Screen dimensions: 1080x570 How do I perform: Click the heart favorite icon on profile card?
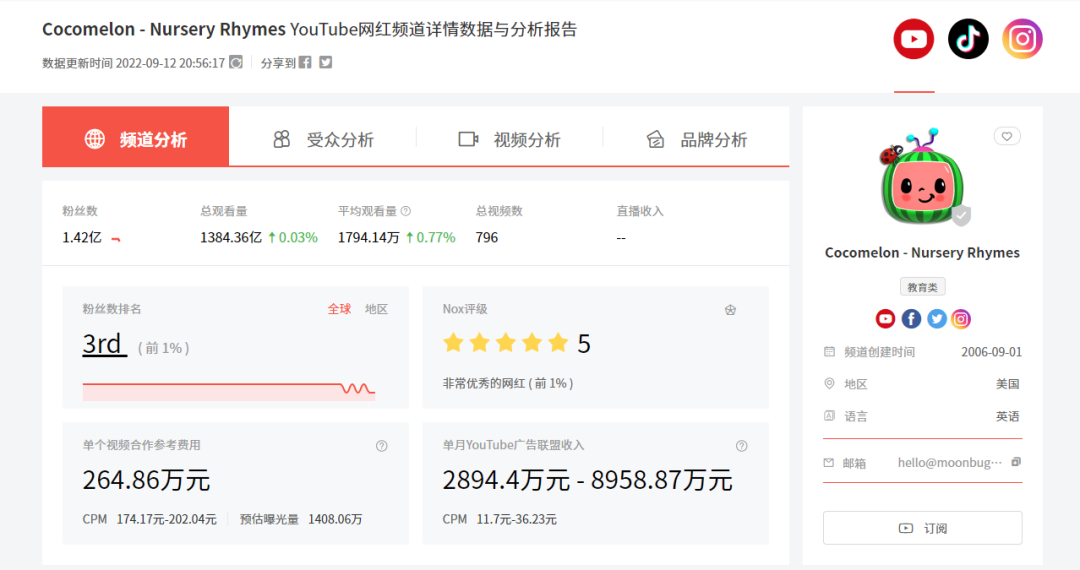pos(1007,136)
